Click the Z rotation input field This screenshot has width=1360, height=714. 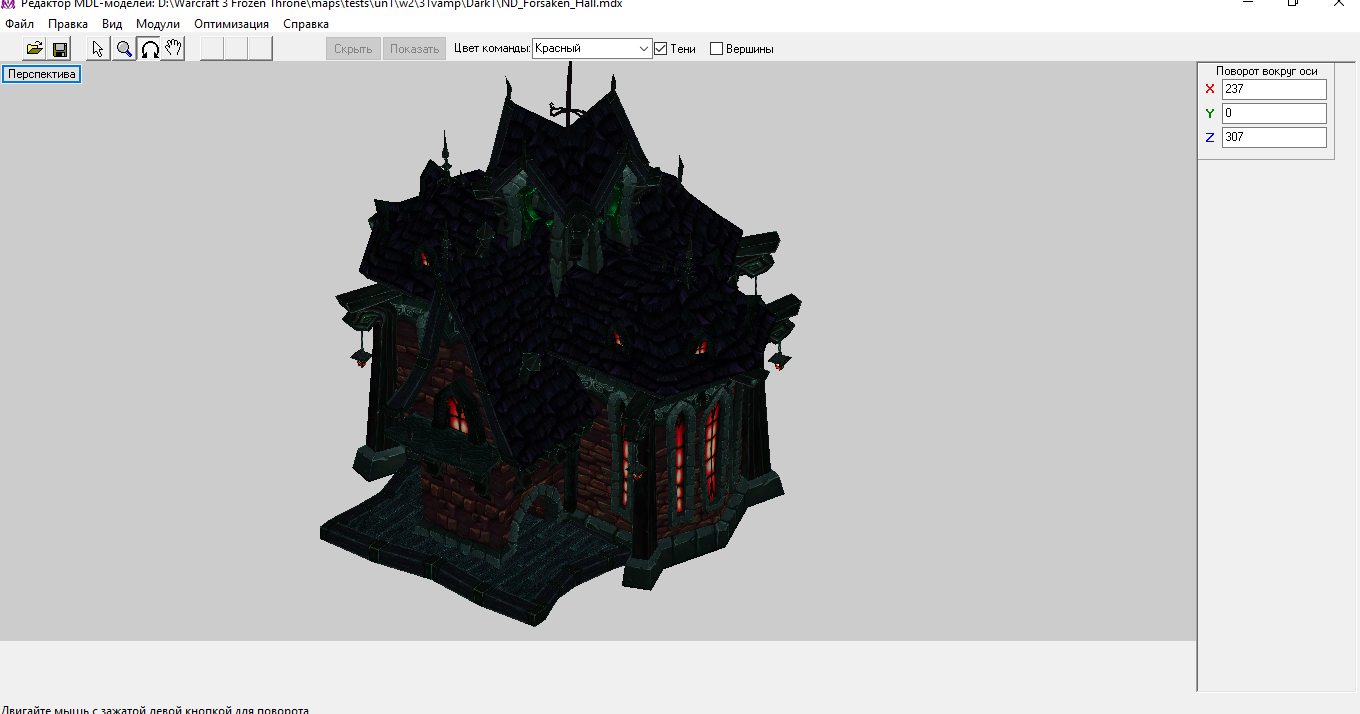click(x=1274, y=137)
